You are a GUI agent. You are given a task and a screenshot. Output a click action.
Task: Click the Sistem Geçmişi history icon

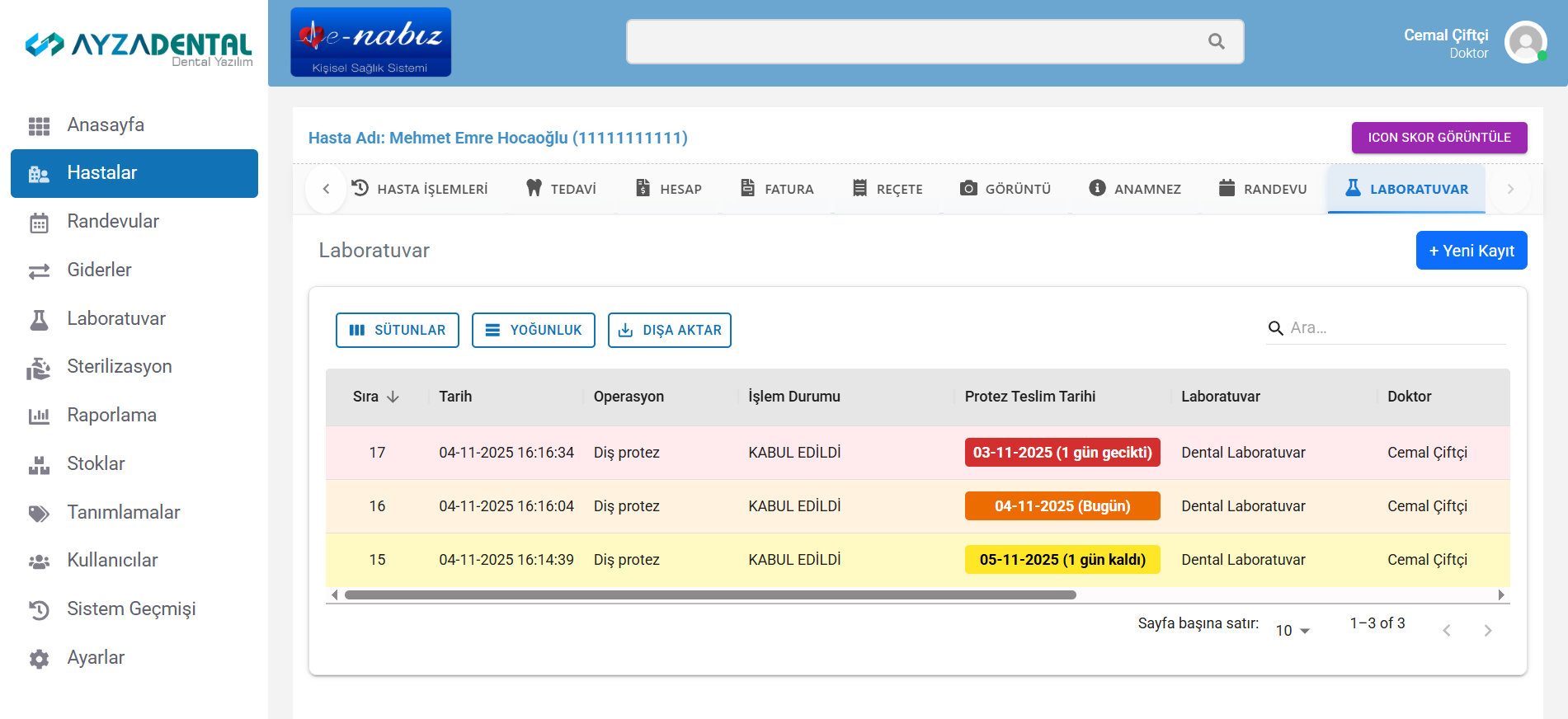coord(39,609)
